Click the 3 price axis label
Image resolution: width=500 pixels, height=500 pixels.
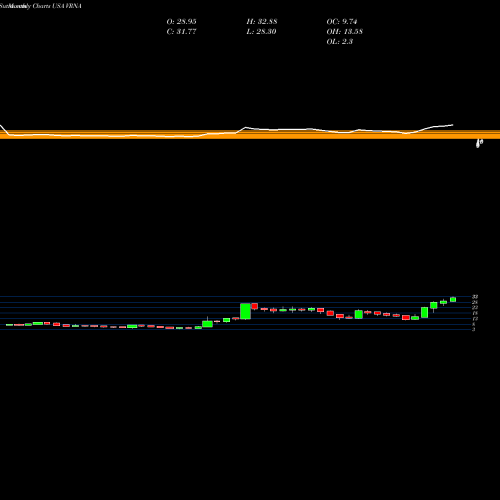(473, 329)
